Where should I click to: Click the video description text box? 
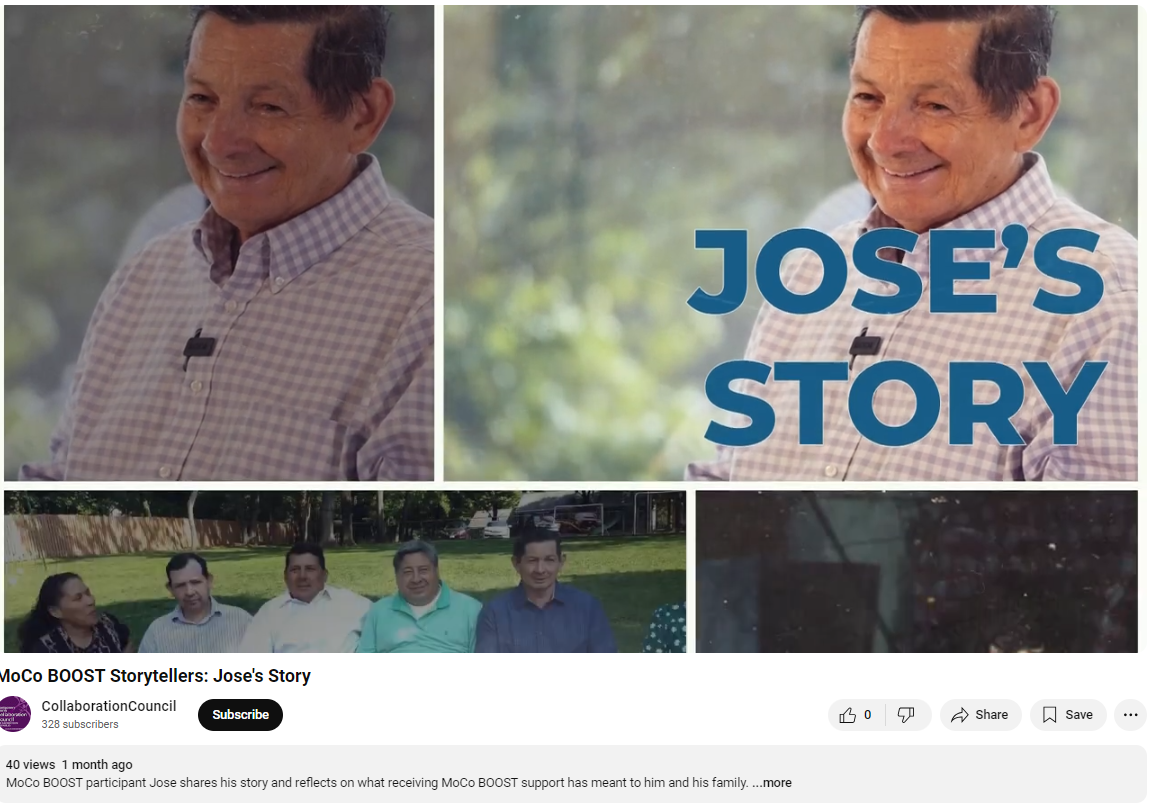click(574, 775)
